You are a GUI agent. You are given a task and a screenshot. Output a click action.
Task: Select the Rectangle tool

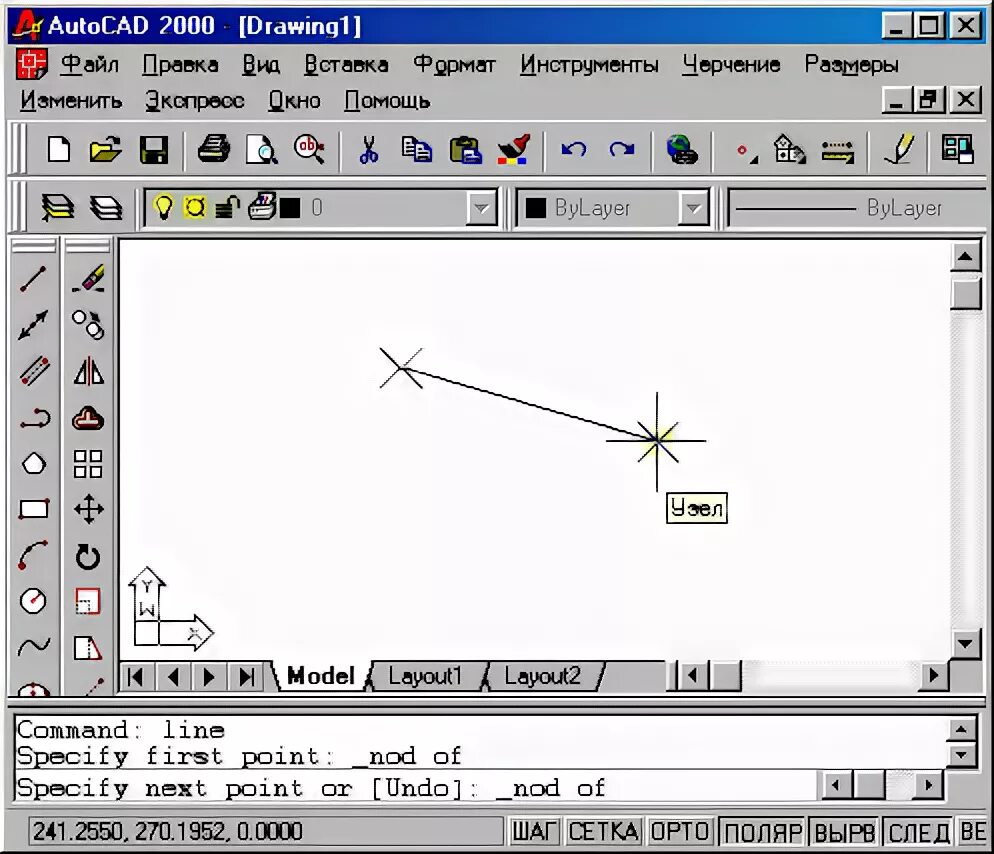click(34, 509)
